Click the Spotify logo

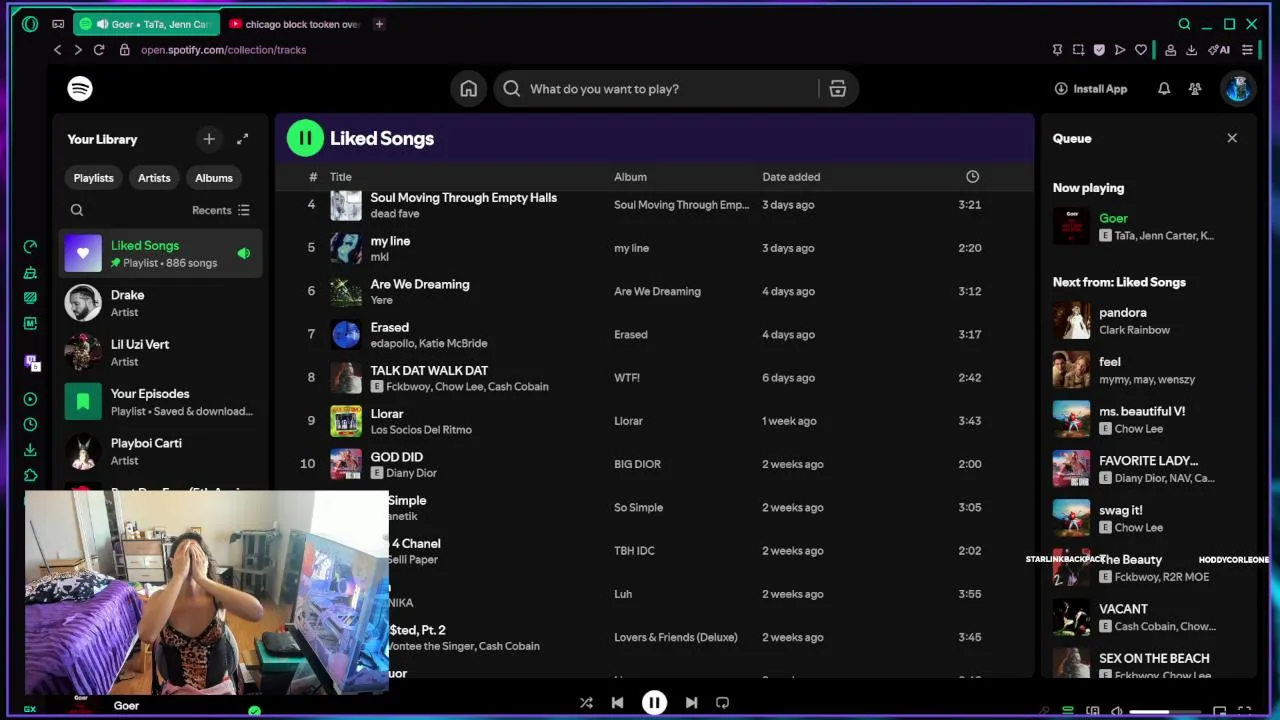[x=80, y=88]
